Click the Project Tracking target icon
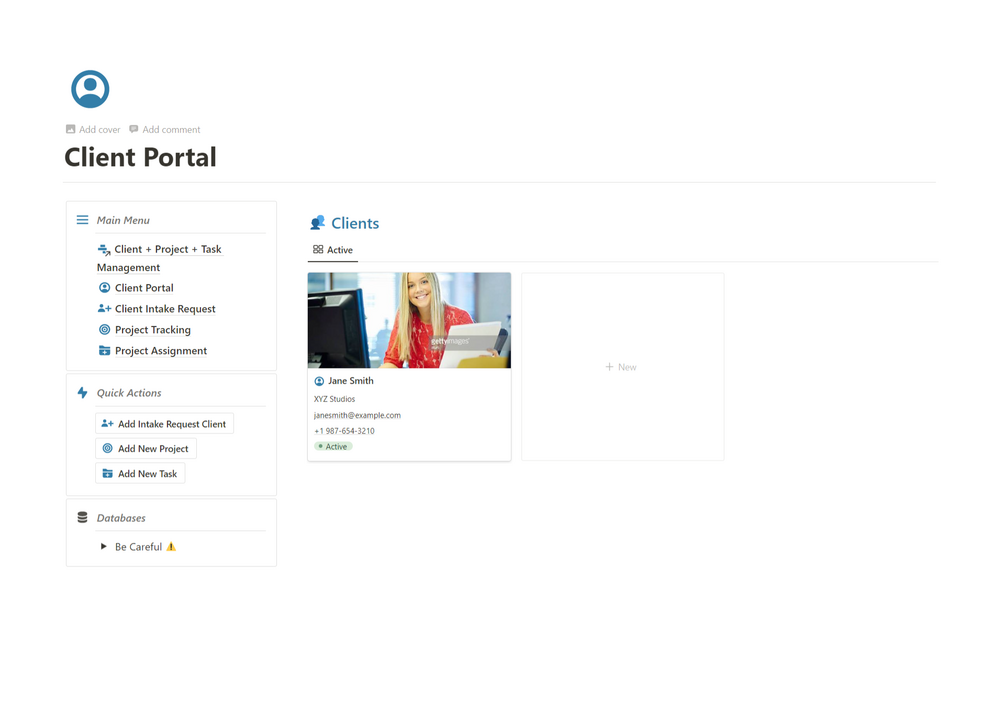Image resolution: width=1005 pixels, height=725 pixels. pyautogui.click(x=104, y=329)
